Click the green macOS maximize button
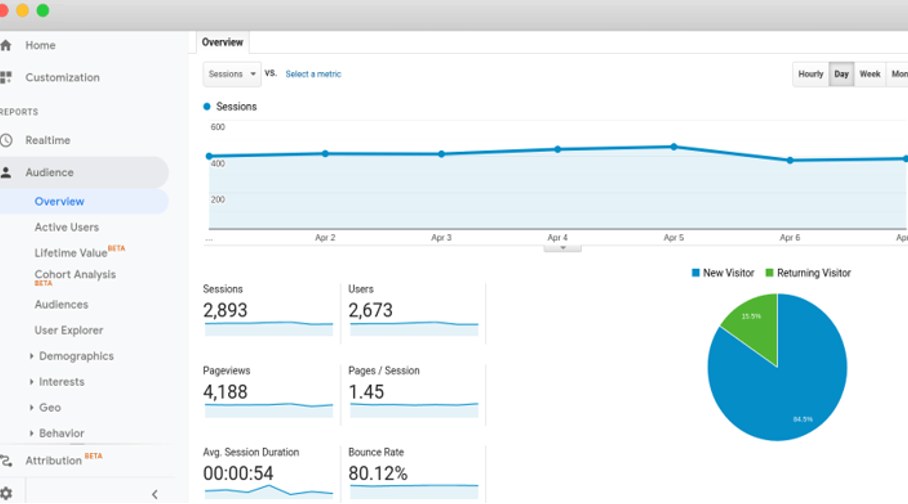The height and width of the screenshot is (504, 908). coord(42,11)
